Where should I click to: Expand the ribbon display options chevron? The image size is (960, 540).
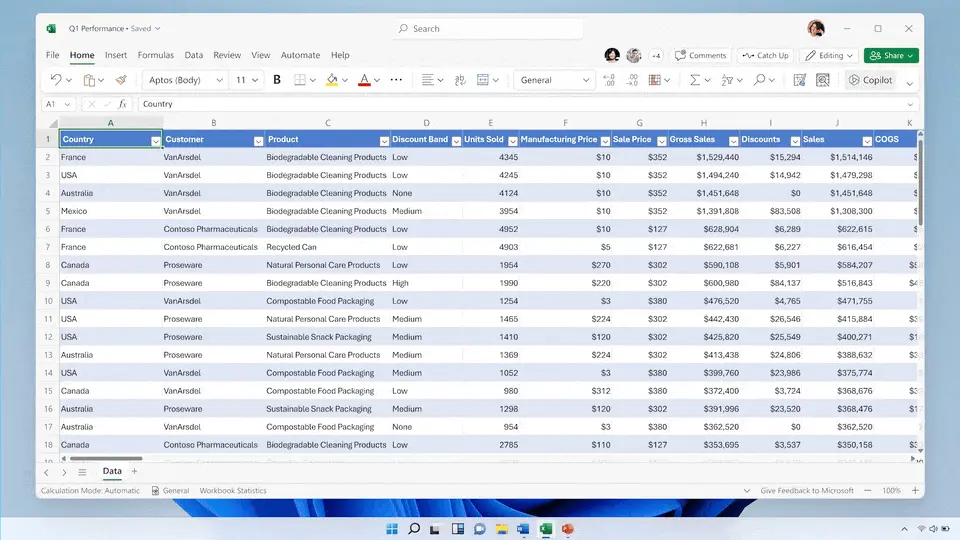(x=910, y=83)
